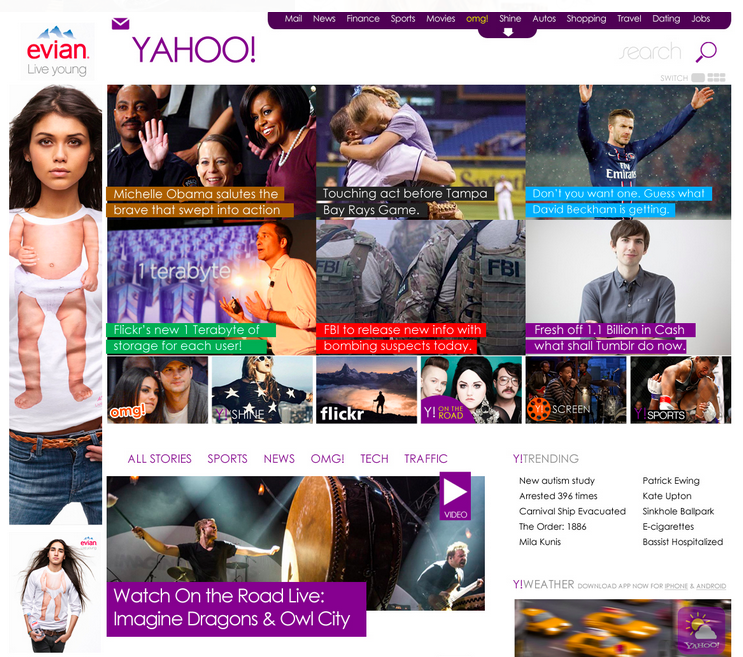Open Movies in top navigation
This screenshot has height=657, width=743.
[x=441, y=19]
